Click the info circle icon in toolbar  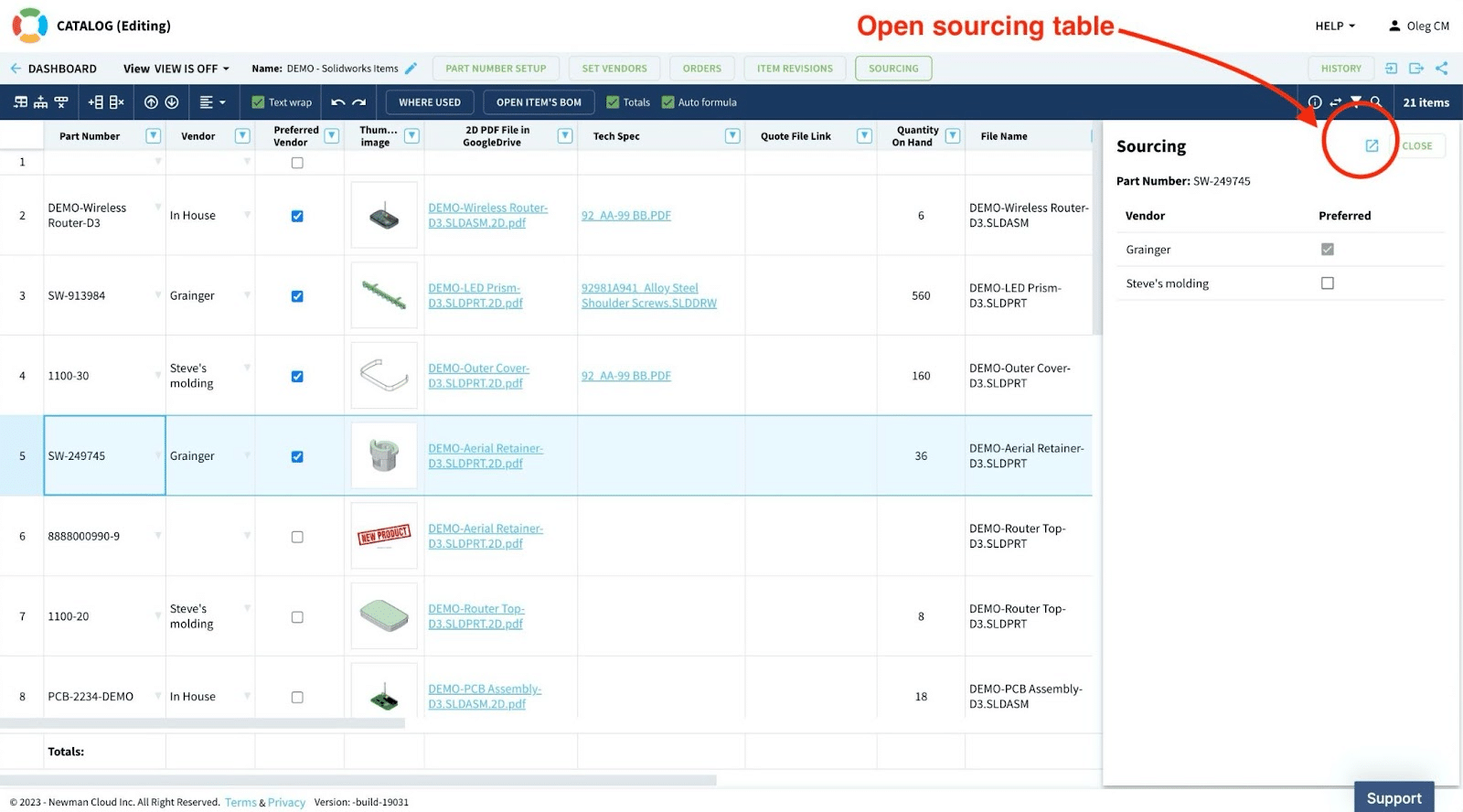[1315, 102]
